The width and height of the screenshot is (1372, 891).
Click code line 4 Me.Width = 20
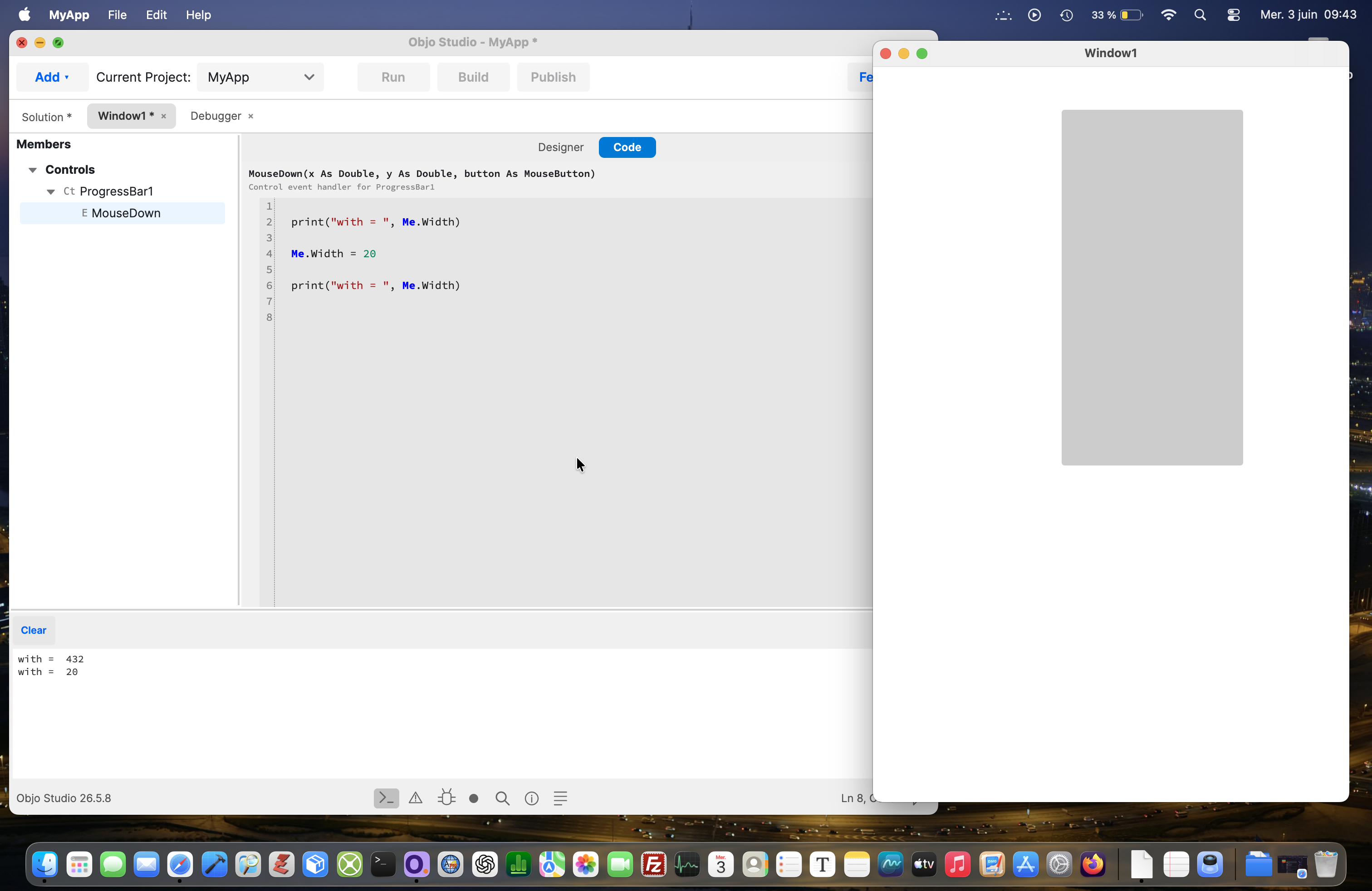[333, 254]
